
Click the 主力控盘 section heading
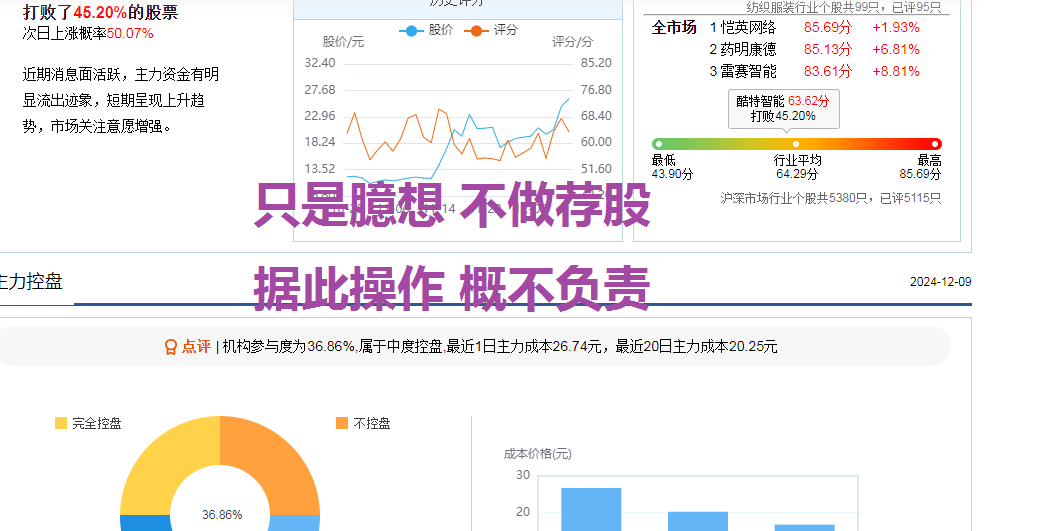click(x=31, y=282)
